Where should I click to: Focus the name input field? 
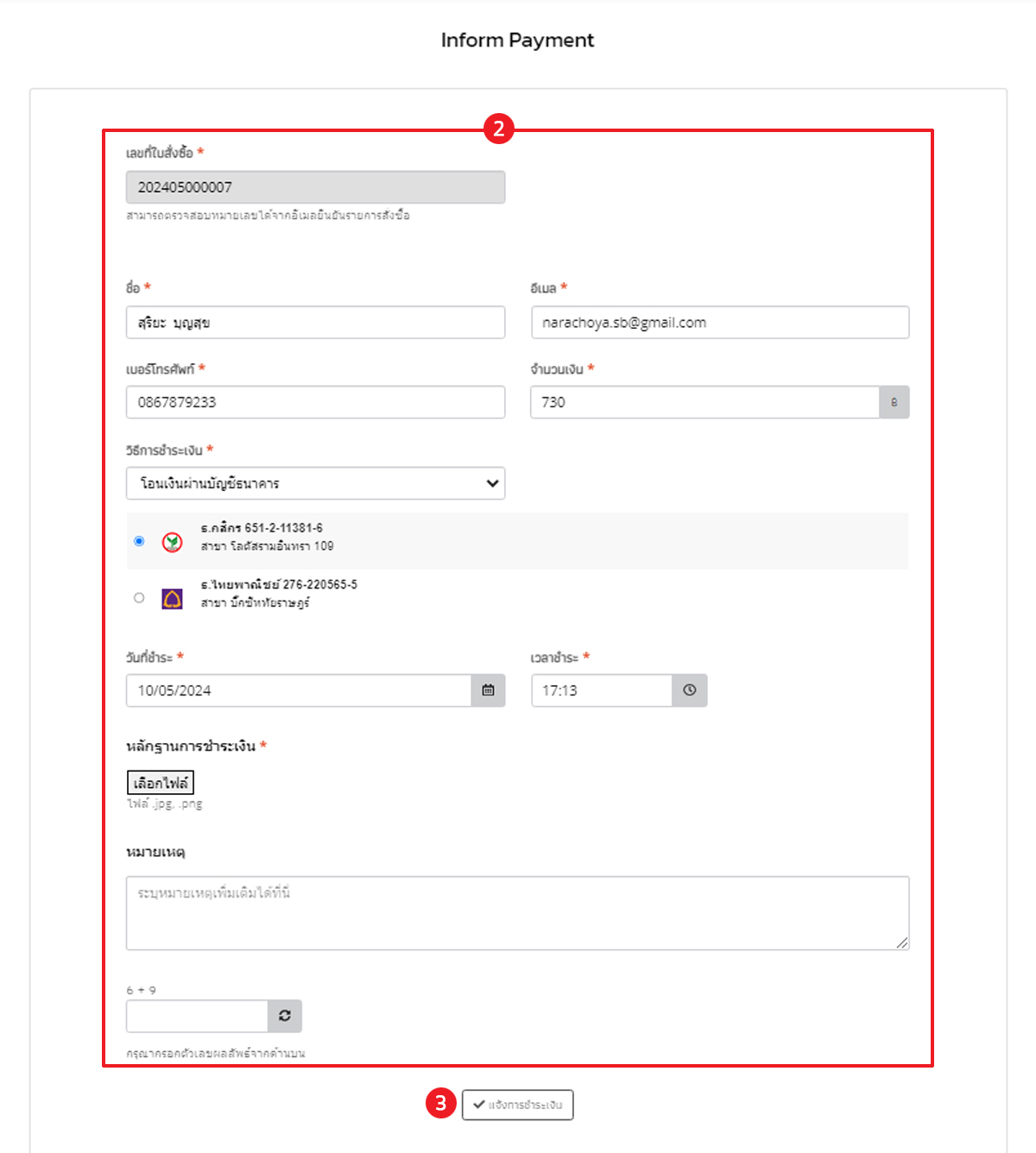click(x=315, y=323)
